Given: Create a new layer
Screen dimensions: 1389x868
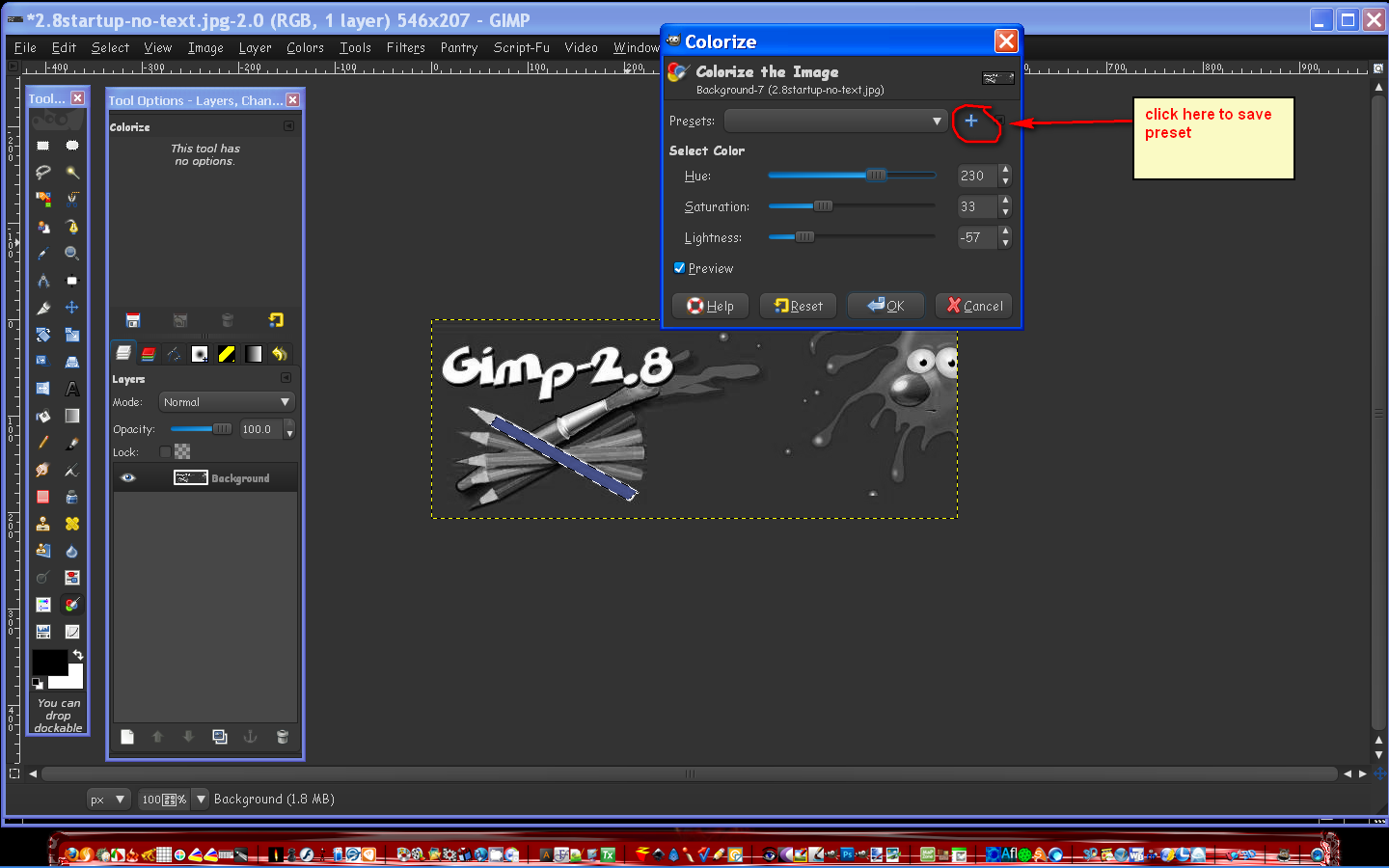Looking at the screenshot, I should [x=127, y=737].
